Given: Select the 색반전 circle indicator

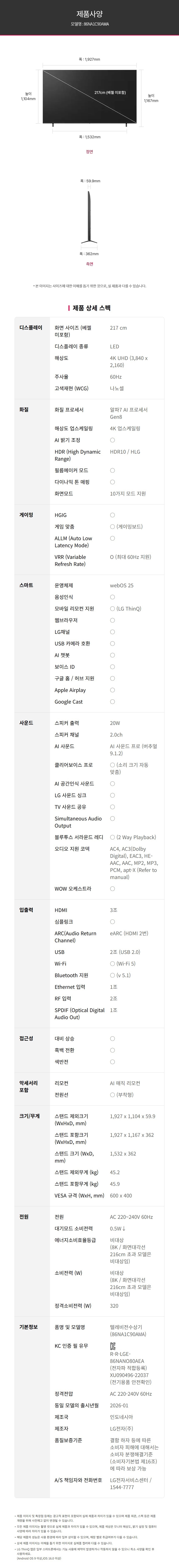Looking at the screenshot, I should [x=112, y=1062].
